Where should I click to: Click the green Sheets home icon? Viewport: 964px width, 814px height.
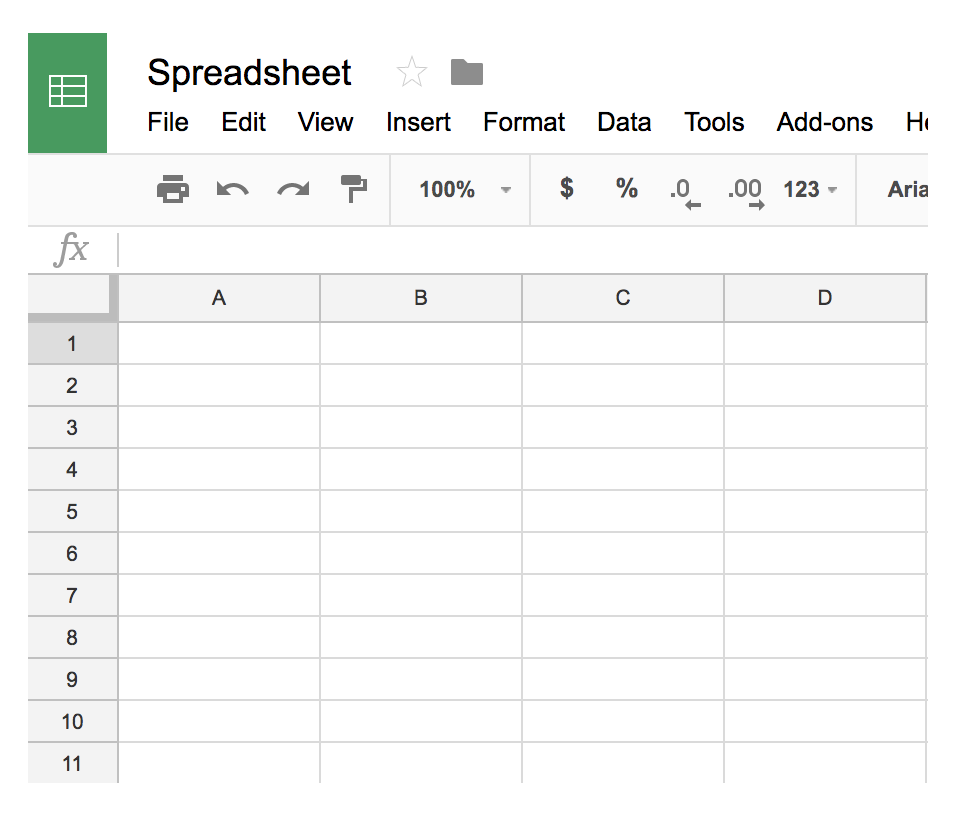point(67,92)
